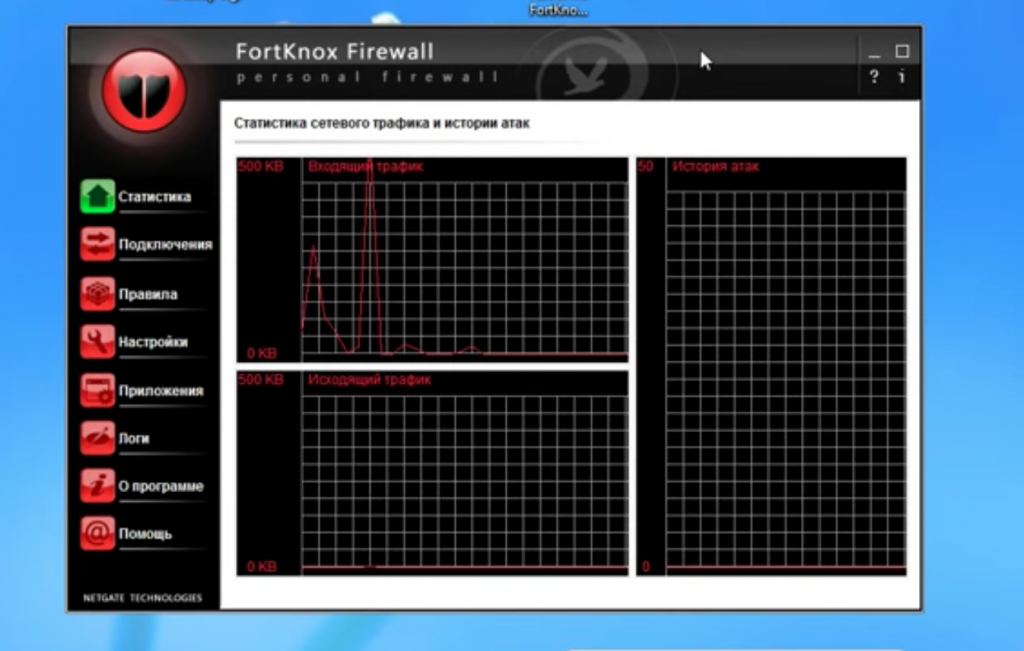Image resolution: width=1024 pixels, height=651 pixels.
Task: Go to the Правила section label
Action: tap(148, 294)
